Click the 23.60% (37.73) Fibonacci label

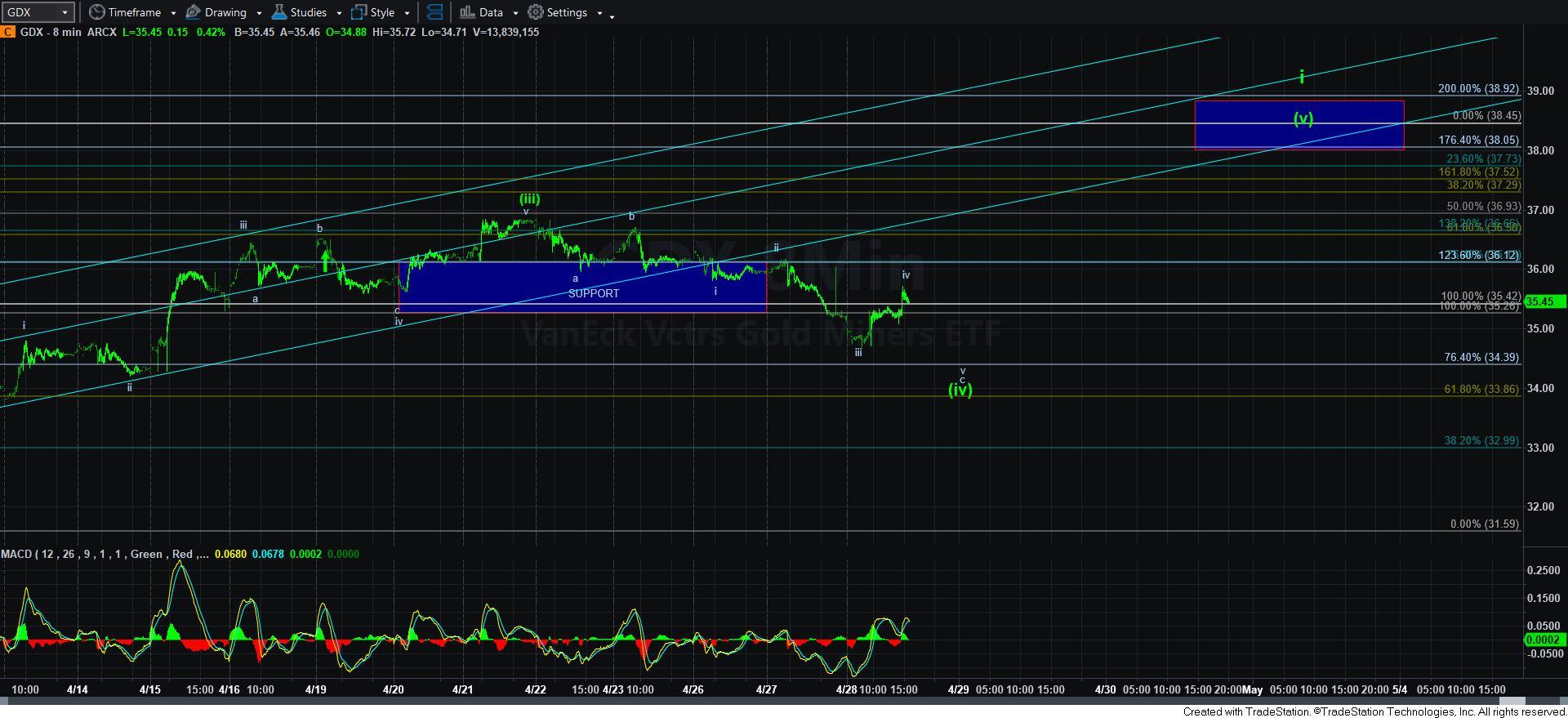point(1483,159)
